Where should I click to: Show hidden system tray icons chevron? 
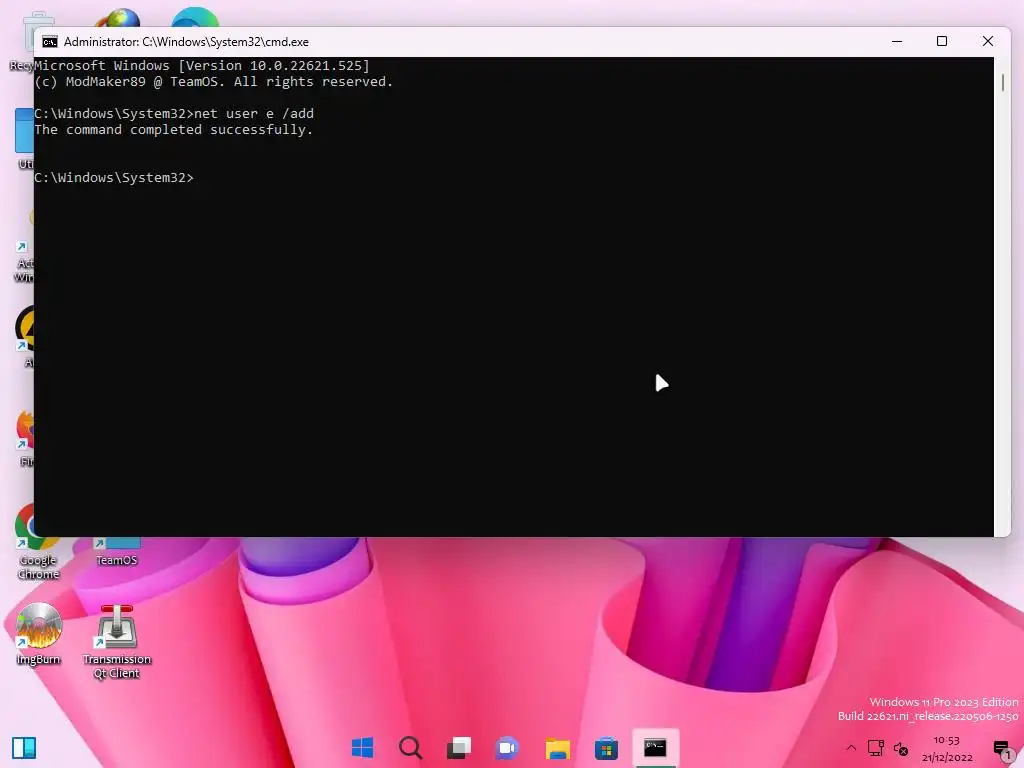click(x=850, y=748)
